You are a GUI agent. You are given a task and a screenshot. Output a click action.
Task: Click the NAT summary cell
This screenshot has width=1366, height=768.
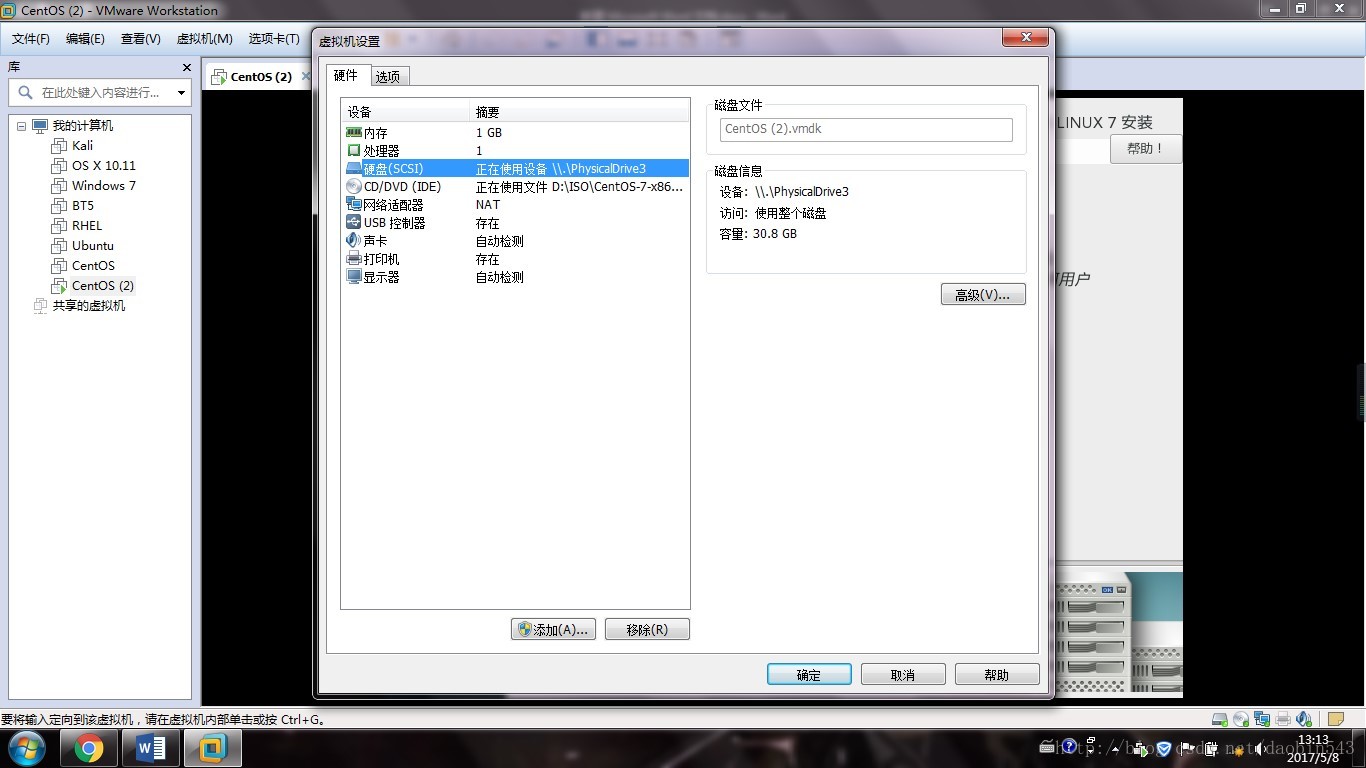(488, 205)
